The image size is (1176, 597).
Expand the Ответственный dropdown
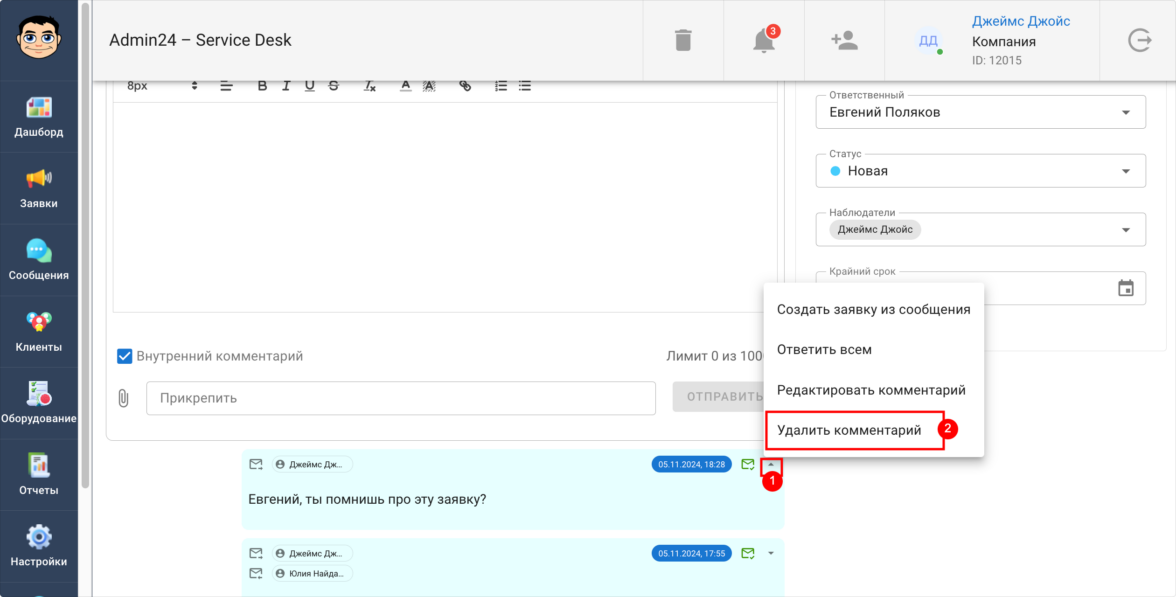tap(1126, 112)
